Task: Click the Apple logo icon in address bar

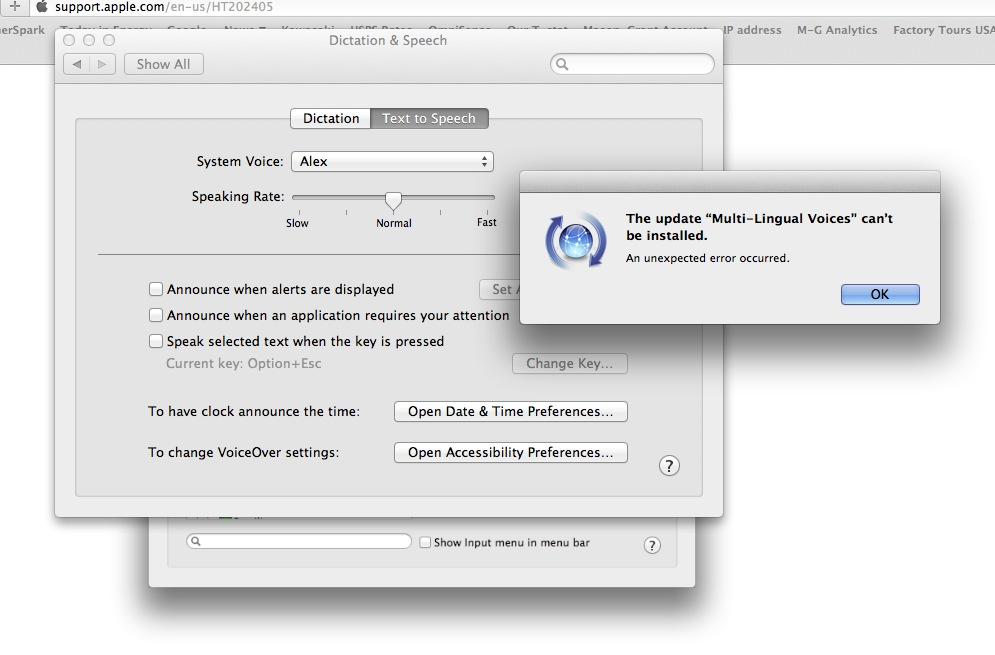Action: click(42, 7)
